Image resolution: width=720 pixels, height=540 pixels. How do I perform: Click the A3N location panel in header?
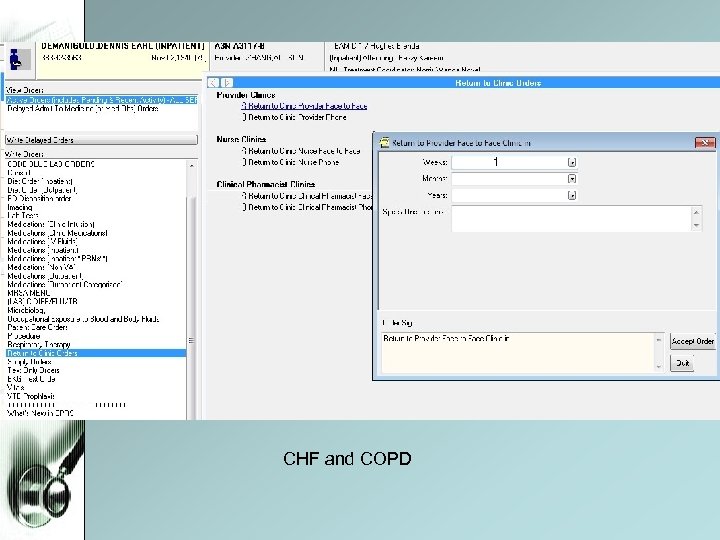(x=267, y=57)
